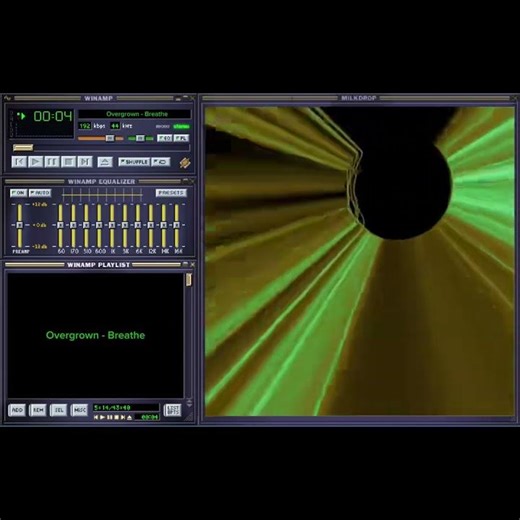Click the 60 Hz band slider handle
The image size is (520, 520).
[x=60, y=225]
